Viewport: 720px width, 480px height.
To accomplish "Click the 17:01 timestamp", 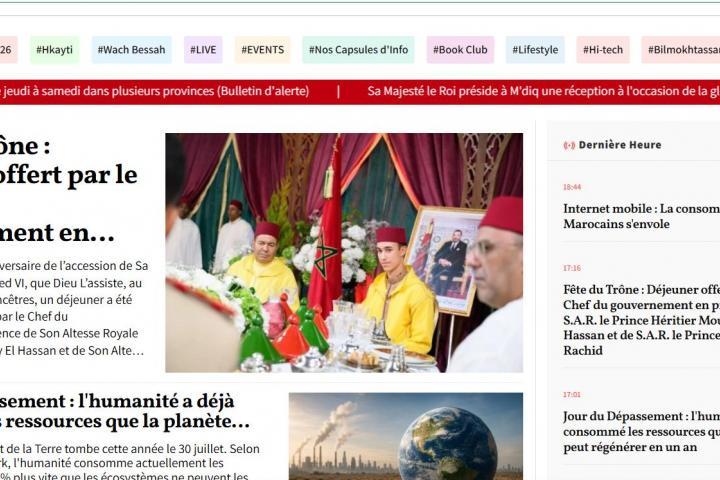I will [572, 395].
